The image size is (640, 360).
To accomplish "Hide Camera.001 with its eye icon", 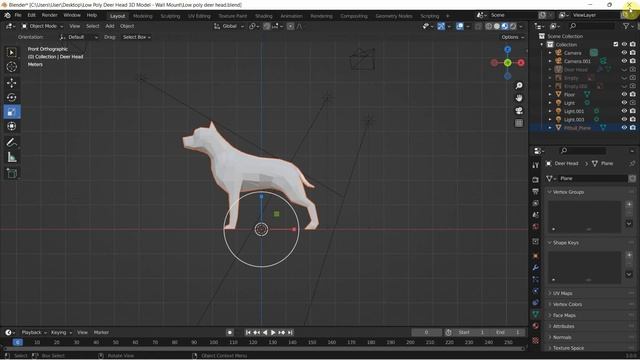I will coord(624,61).
